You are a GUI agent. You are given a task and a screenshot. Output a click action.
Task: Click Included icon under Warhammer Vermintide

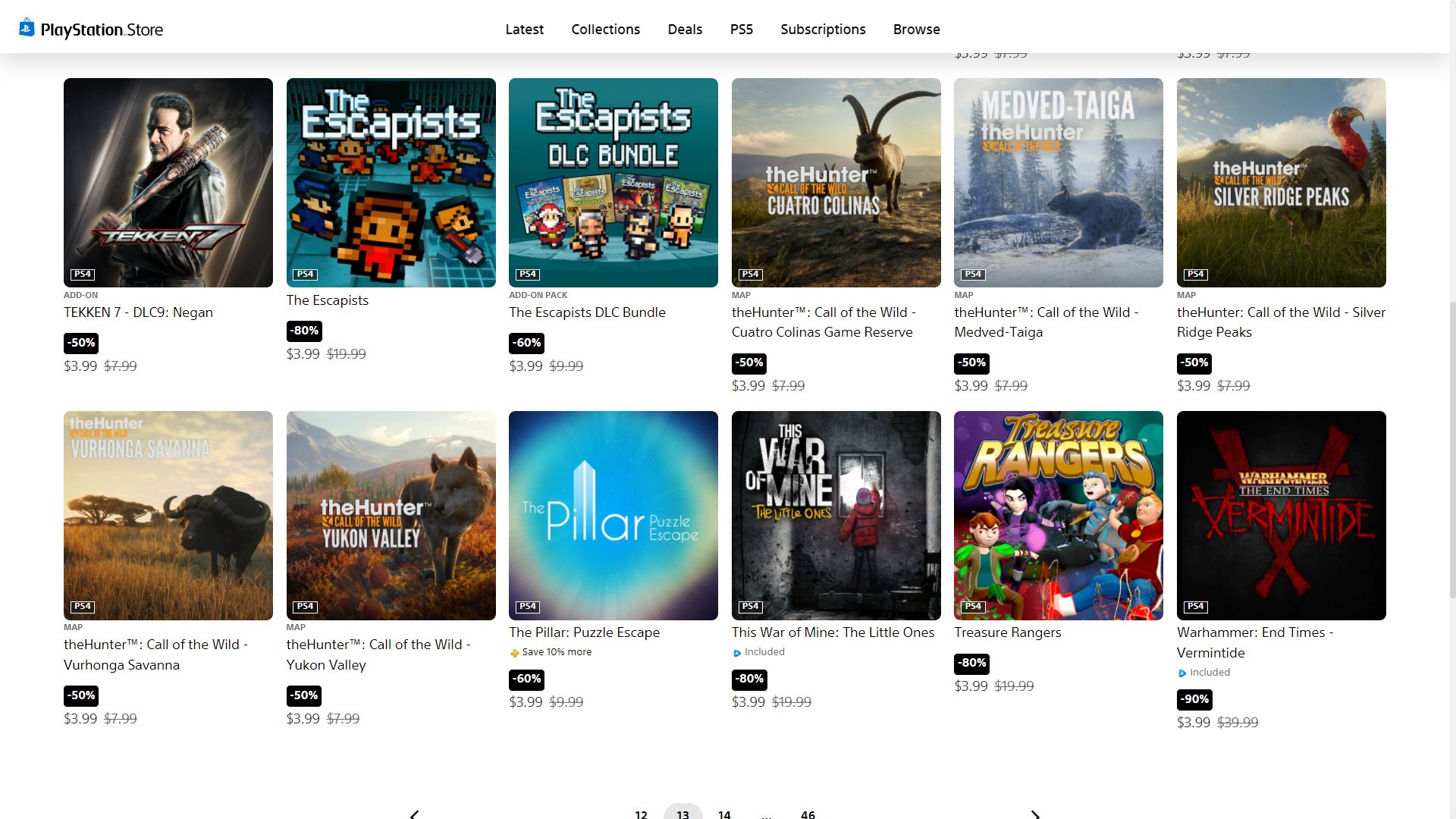(x=1182, y=673)
